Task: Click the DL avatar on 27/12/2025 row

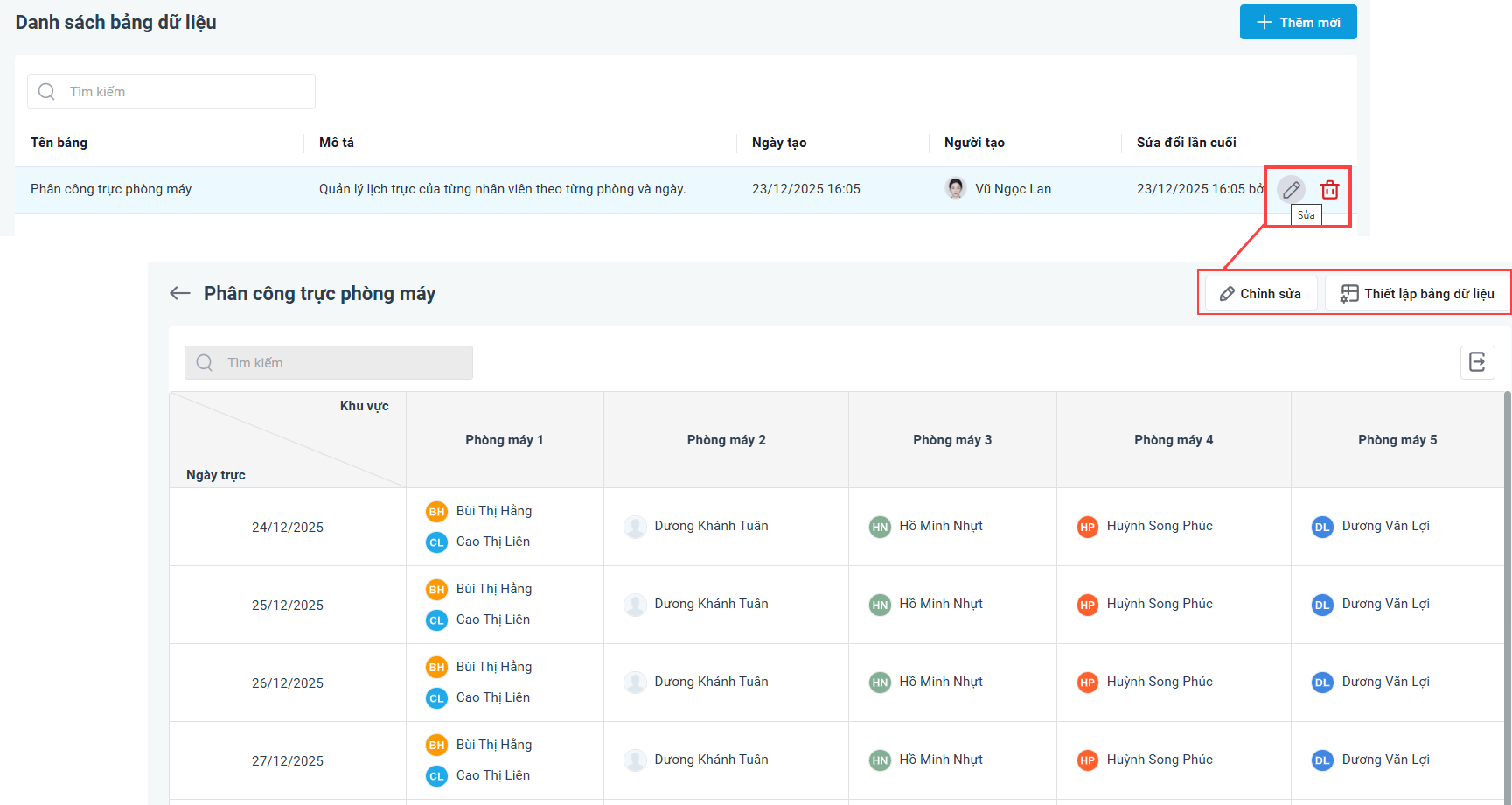Action: click(x=1322, y=760)
